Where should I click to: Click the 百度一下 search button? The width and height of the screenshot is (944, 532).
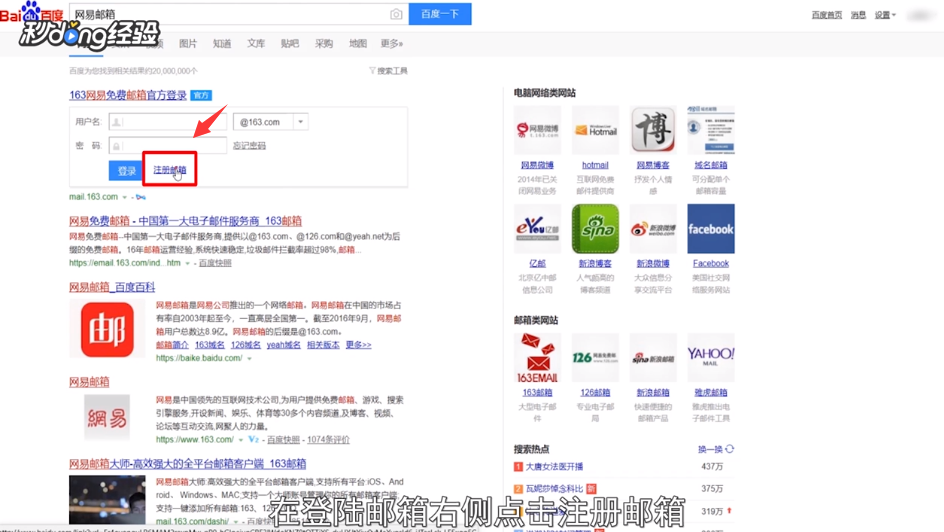(x=440, y=14)
